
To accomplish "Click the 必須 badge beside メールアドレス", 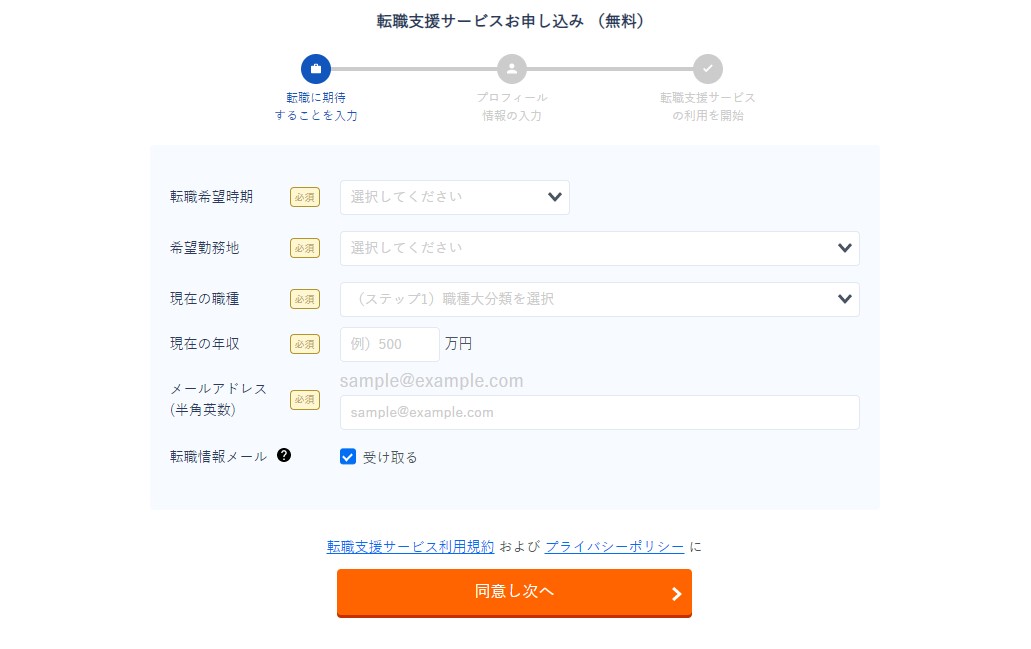I will pos(305,400).
